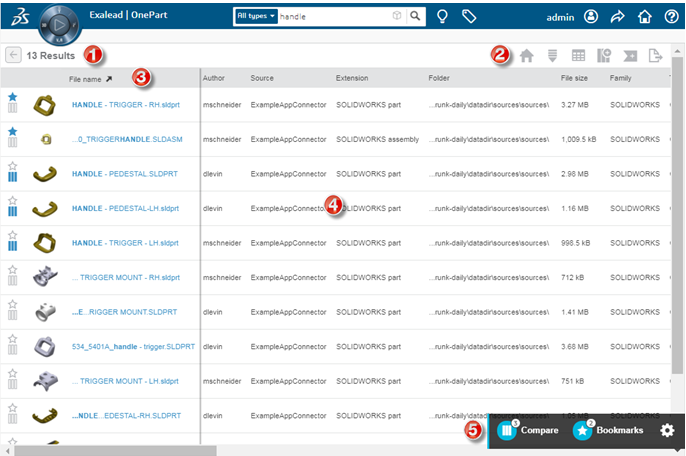Sort by the Source column header
The image size is (686, 456).
tap(262, 78)
